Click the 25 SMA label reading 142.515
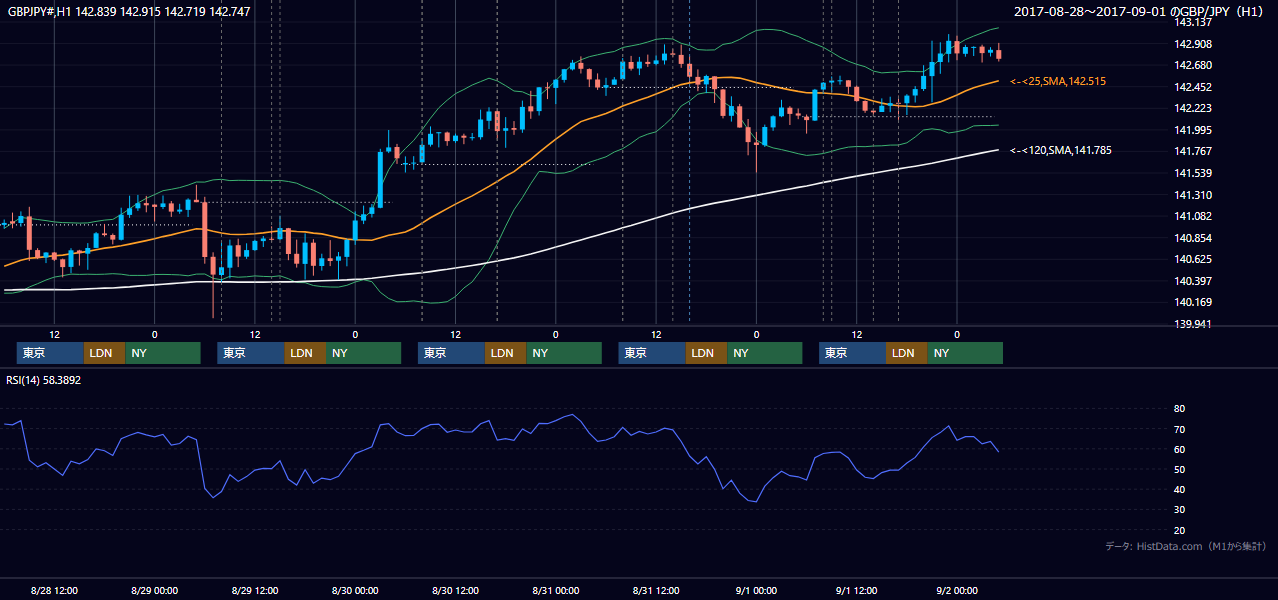This screenshot has height=600, width=1278. pos(1058,81)
